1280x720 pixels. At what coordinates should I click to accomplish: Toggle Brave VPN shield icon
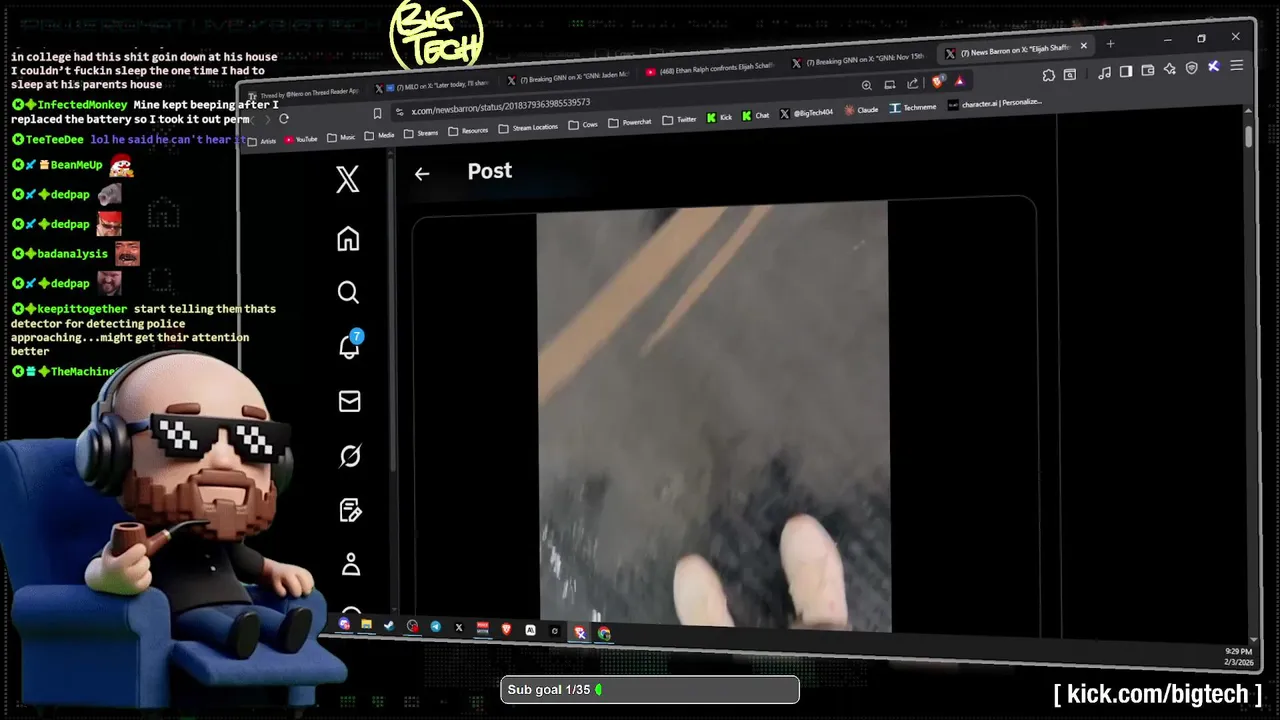[x=1191, y=68]
